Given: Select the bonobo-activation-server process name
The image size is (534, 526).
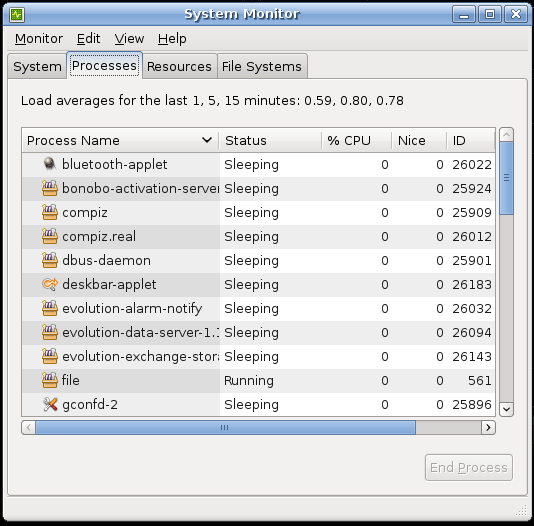Looking at the screenshot, I should [x=141, y=188].
